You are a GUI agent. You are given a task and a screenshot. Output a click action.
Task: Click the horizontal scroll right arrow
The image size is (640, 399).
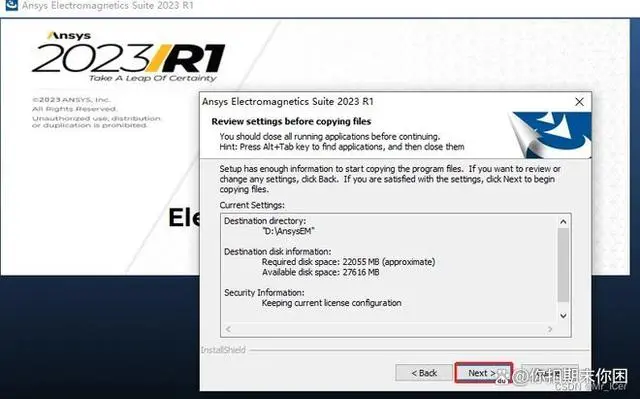[x=550, y=329]
